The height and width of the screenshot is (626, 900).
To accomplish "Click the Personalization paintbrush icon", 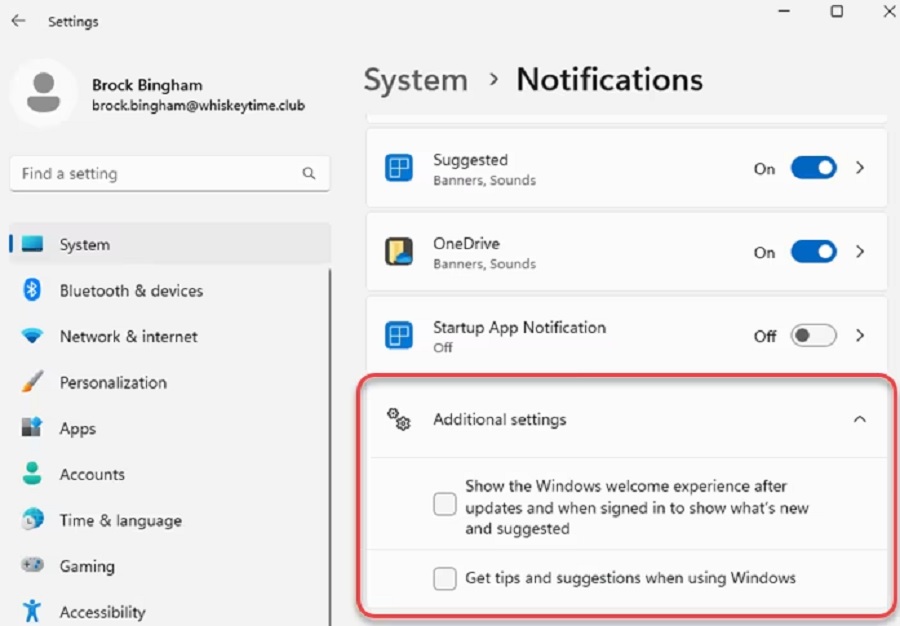I will point(32,382).
